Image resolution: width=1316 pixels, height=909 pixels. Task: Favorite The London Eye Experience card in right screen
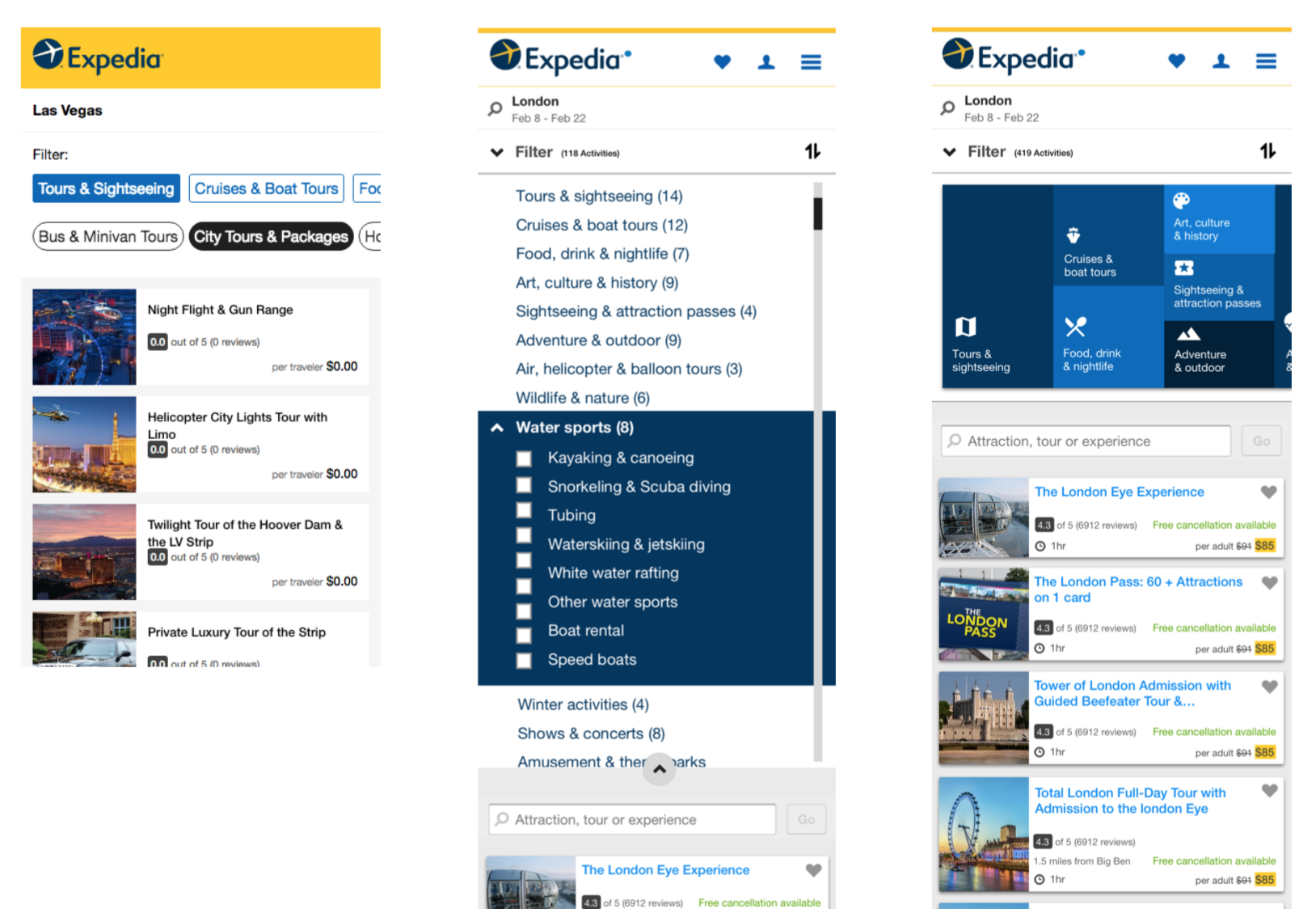coord(1268,492)
